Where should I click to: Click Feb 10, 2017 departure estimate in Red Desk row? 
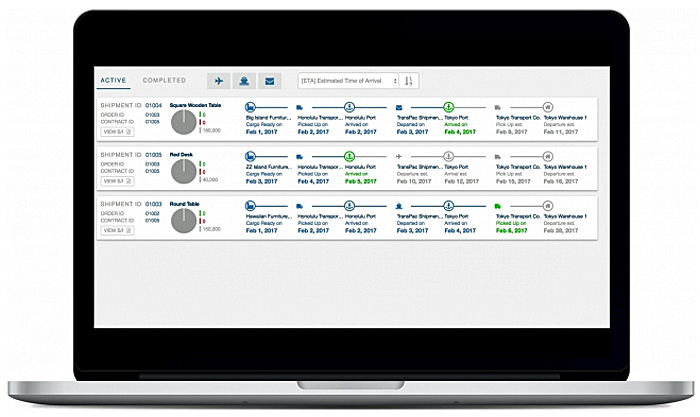click(414, 181)
